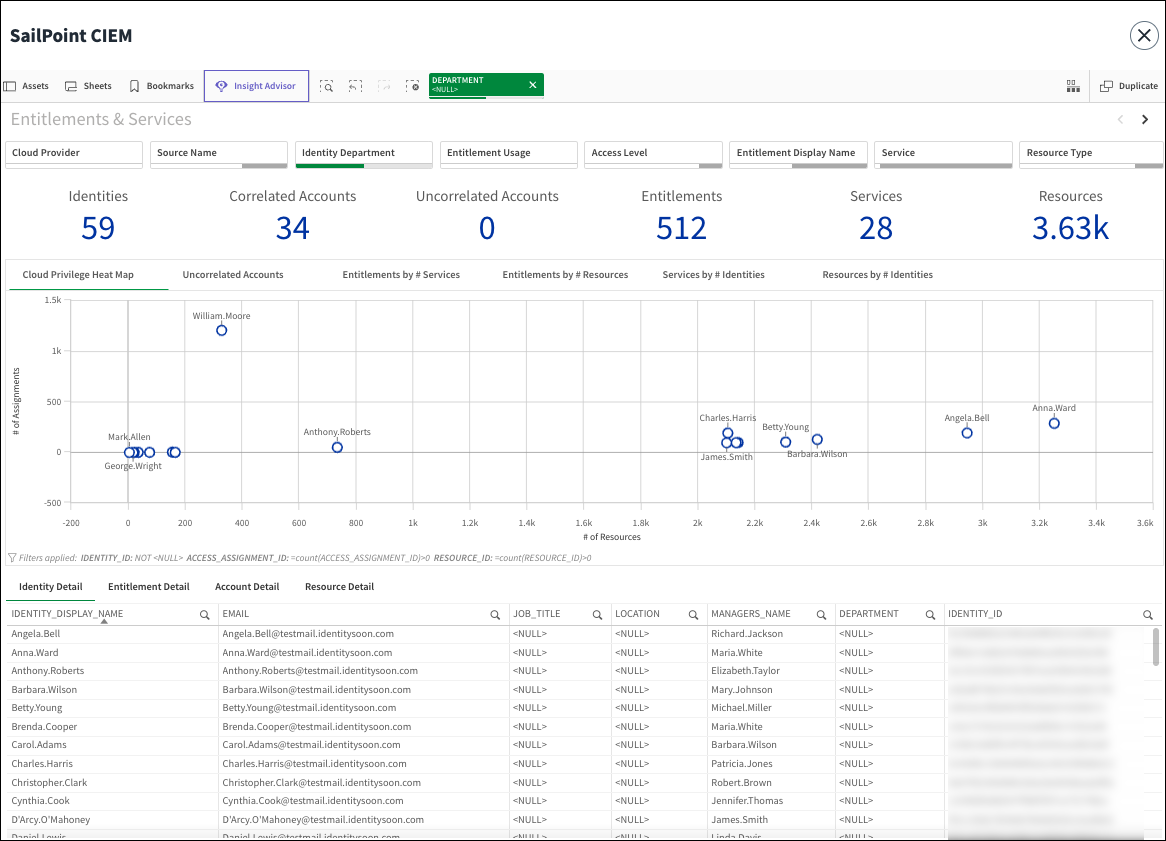The height and width of the screenshot is (841, 1166).
Task: Switch to Resources by # Identities tab
Action: click(877, 275)
